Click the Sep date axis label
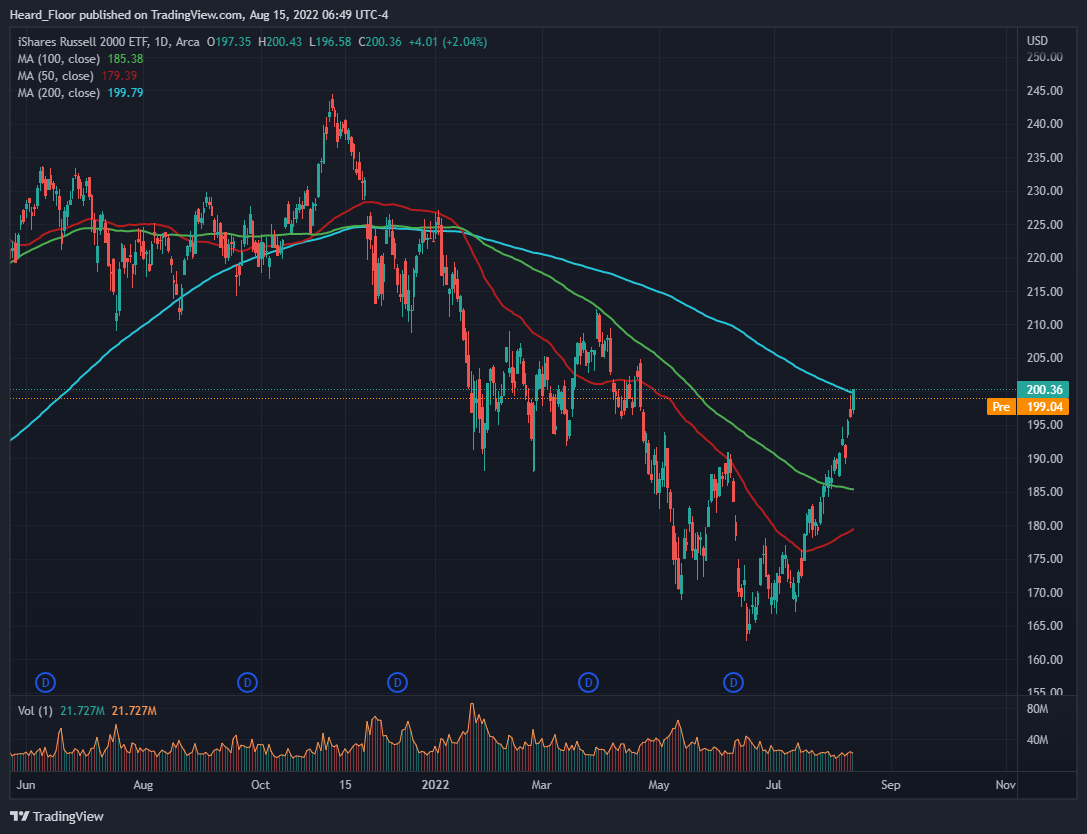 890,785
